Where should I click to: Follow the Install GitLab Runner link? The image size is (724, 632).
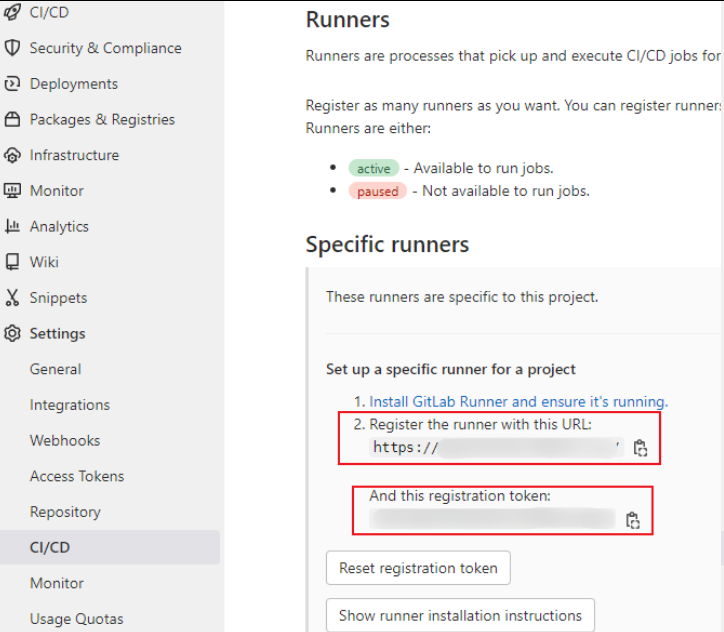click(x=518, y=401)
